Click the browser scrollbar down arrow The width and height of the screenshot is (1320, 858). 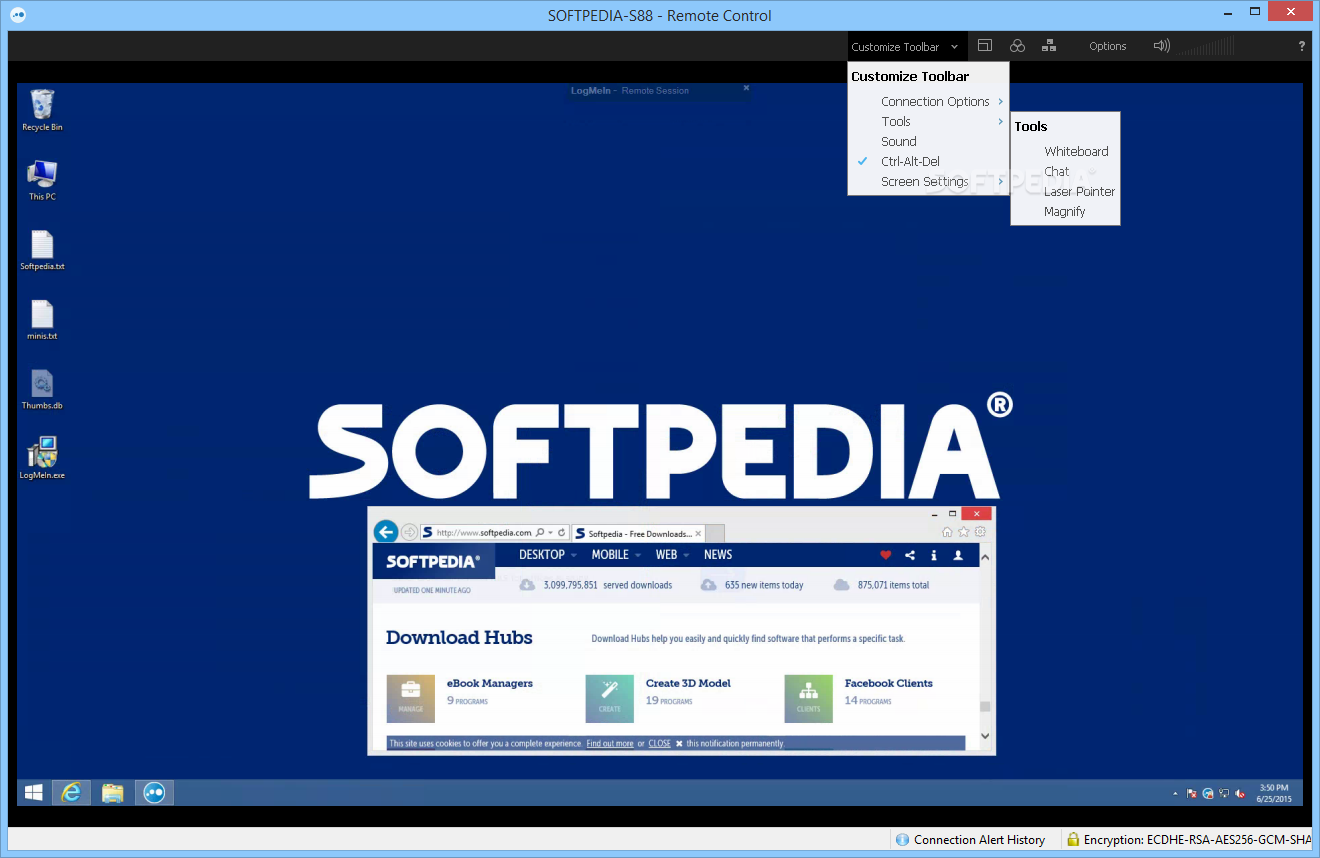[x=985, y=736]
